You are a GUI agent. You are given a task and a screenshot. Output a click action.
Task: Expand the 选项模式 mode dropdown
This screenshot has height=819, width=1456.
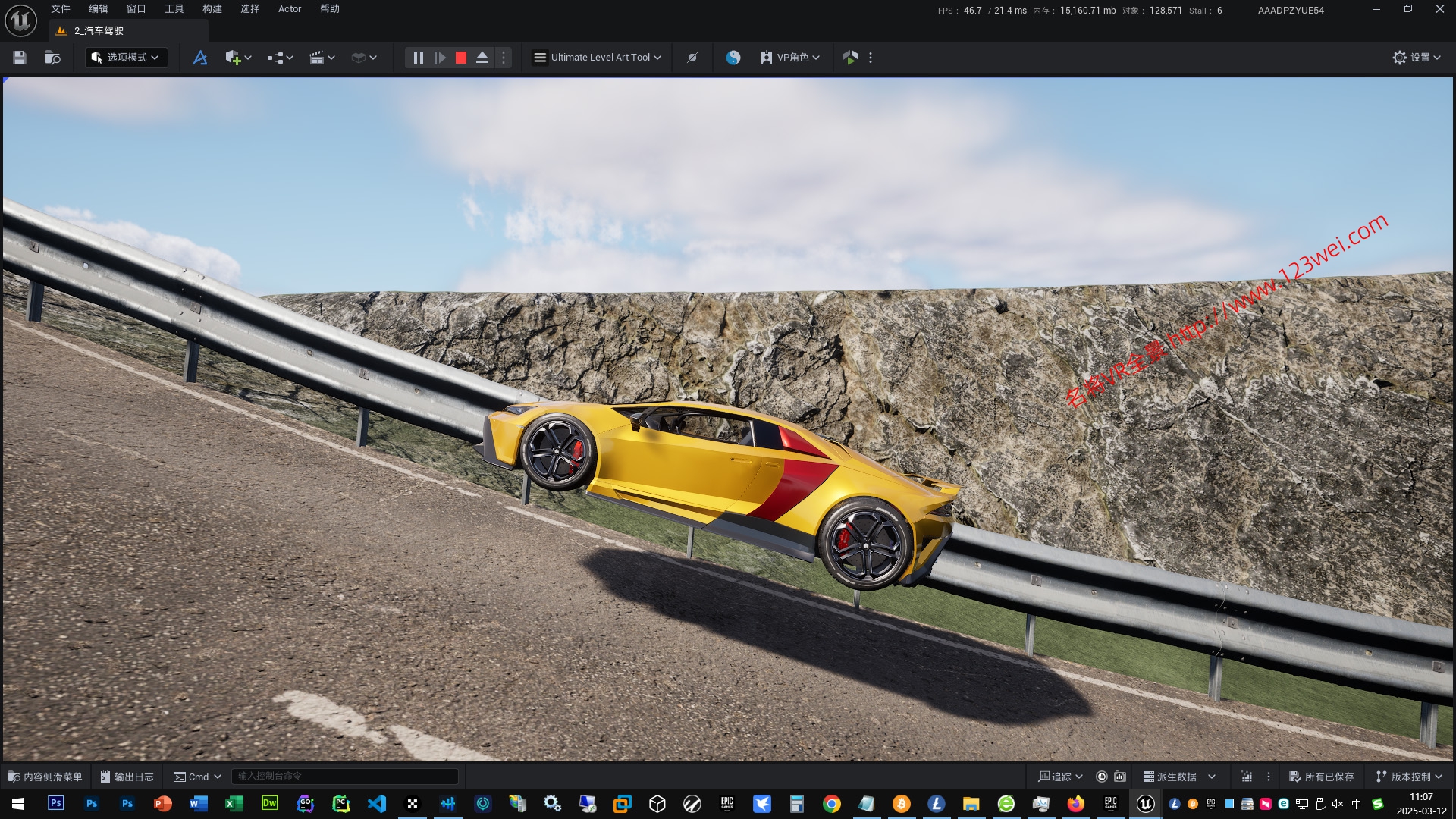click(126, 58)
